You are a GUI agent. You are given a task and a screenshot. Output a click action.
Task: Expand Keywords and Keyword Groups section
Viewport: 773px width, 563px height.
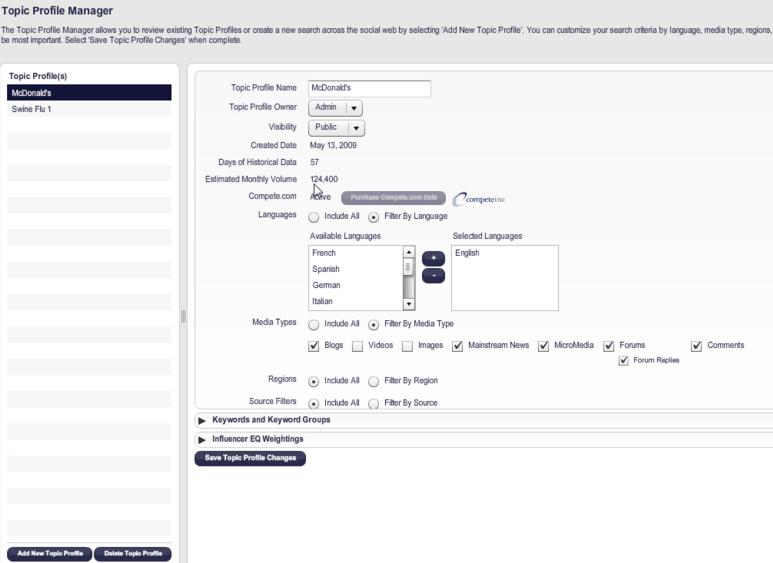[x=202, y=420]
